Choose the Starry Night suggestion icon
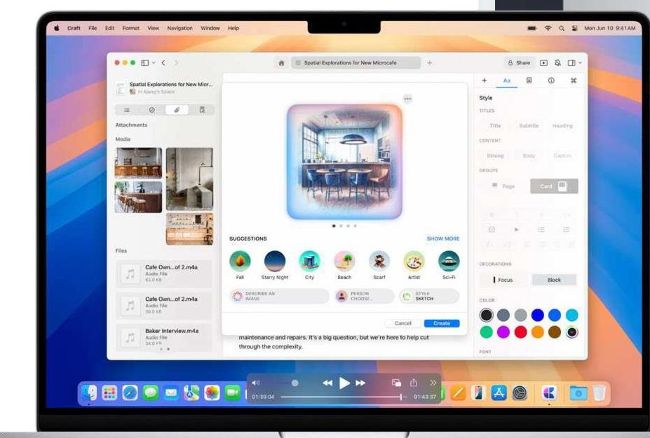650x438 pixels. point(273,262)
